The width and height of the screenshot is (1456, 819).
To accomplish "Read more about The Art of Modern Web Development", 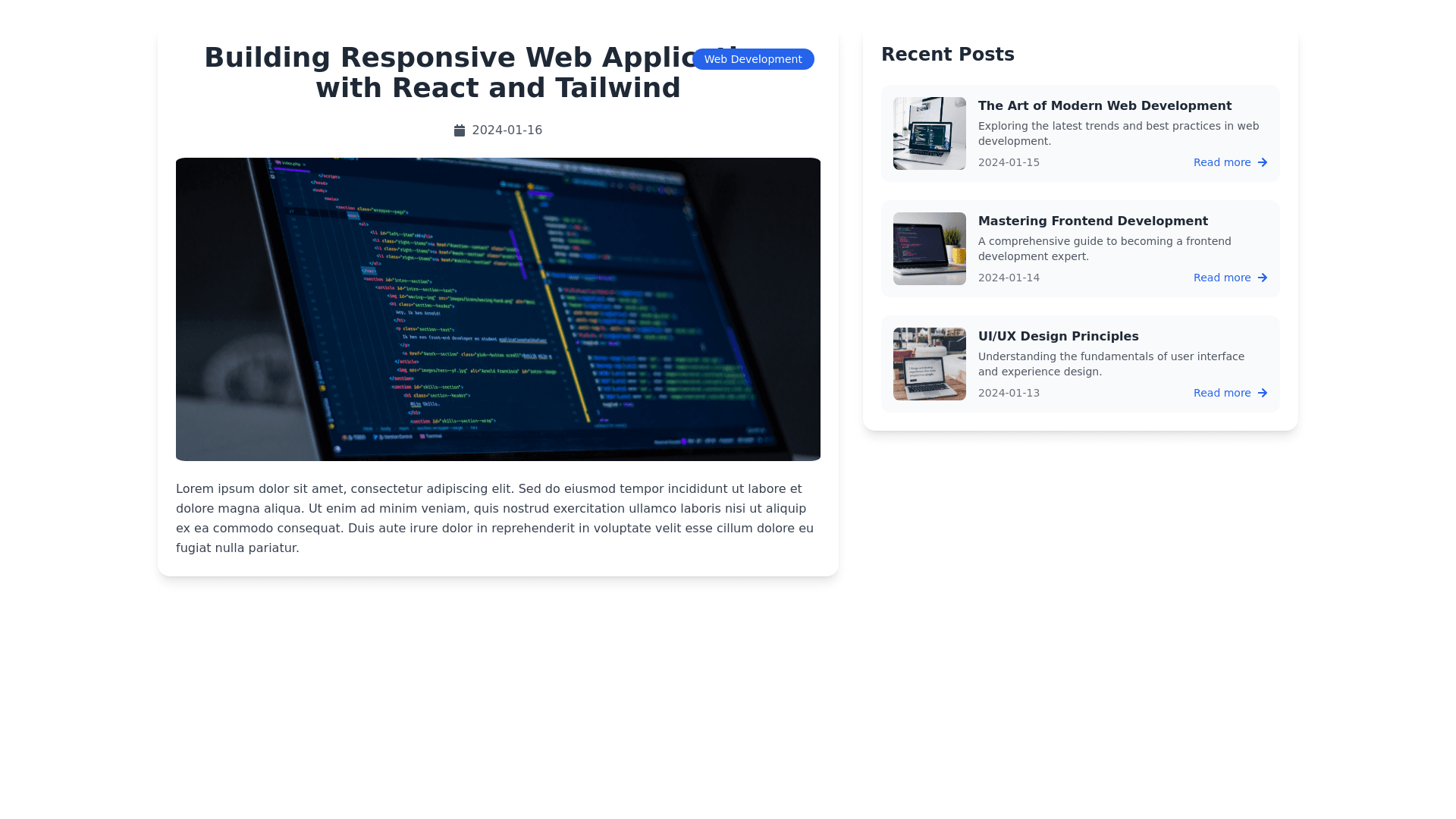I will [x=1222, y=162].
